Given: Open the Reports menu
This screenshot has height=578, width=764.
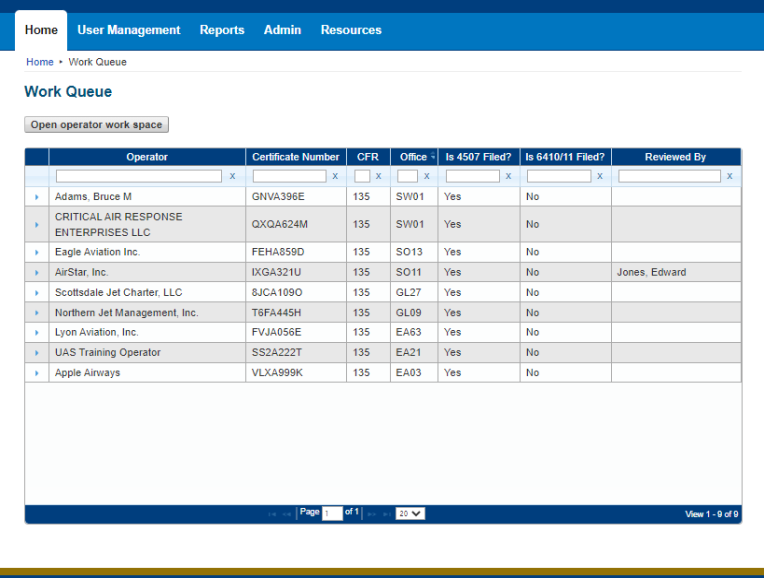Looking at the screenshot, I should tap(222, 30).
